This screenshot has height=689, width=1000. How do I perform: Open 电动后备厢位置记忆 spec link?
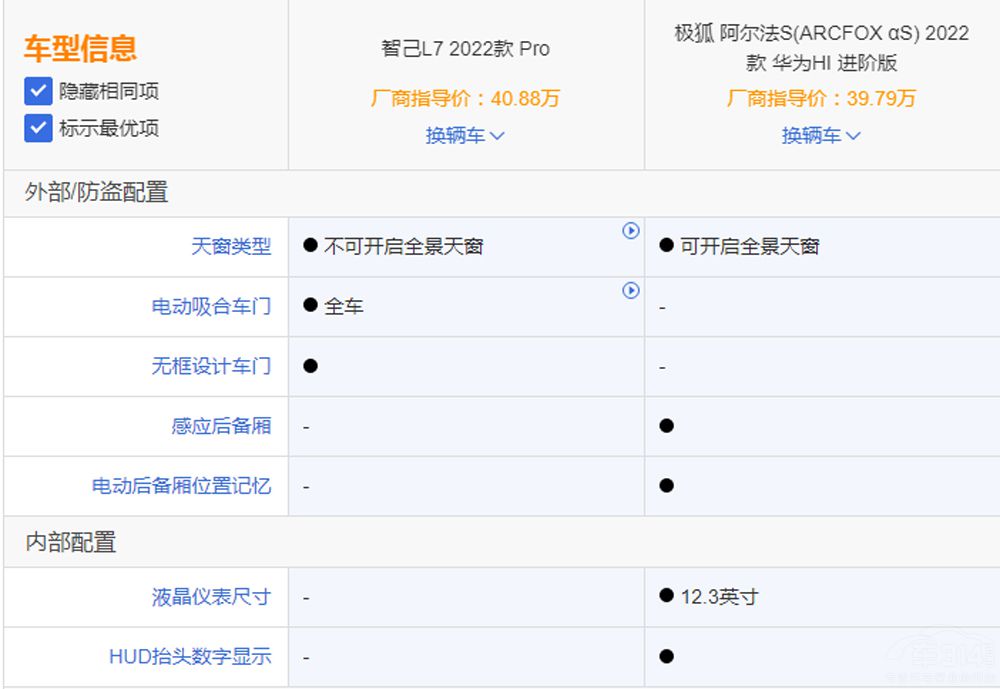coord(181,487)
